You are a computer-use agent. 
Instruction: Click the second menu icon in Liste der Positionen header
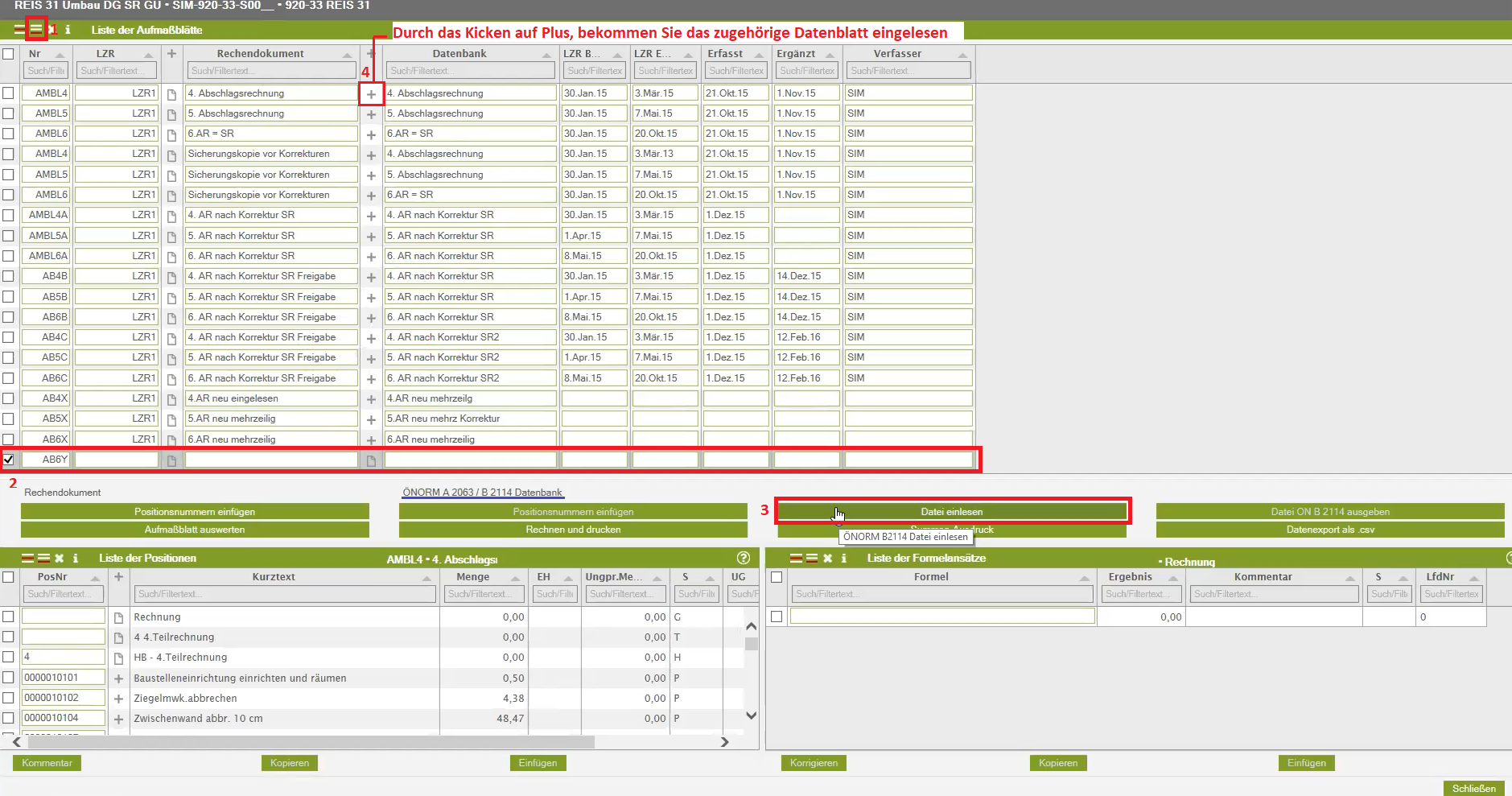(x=43, y=558)
